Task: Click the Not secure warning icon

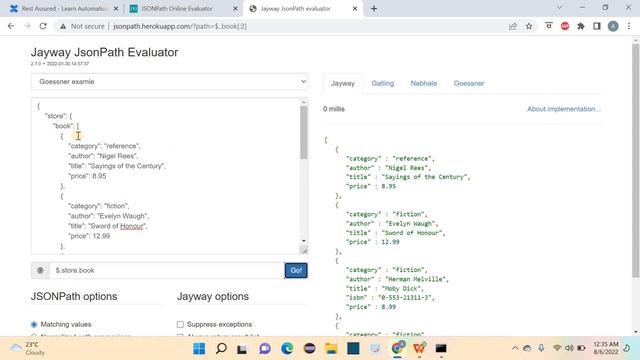Action: [x=63, y=26]
